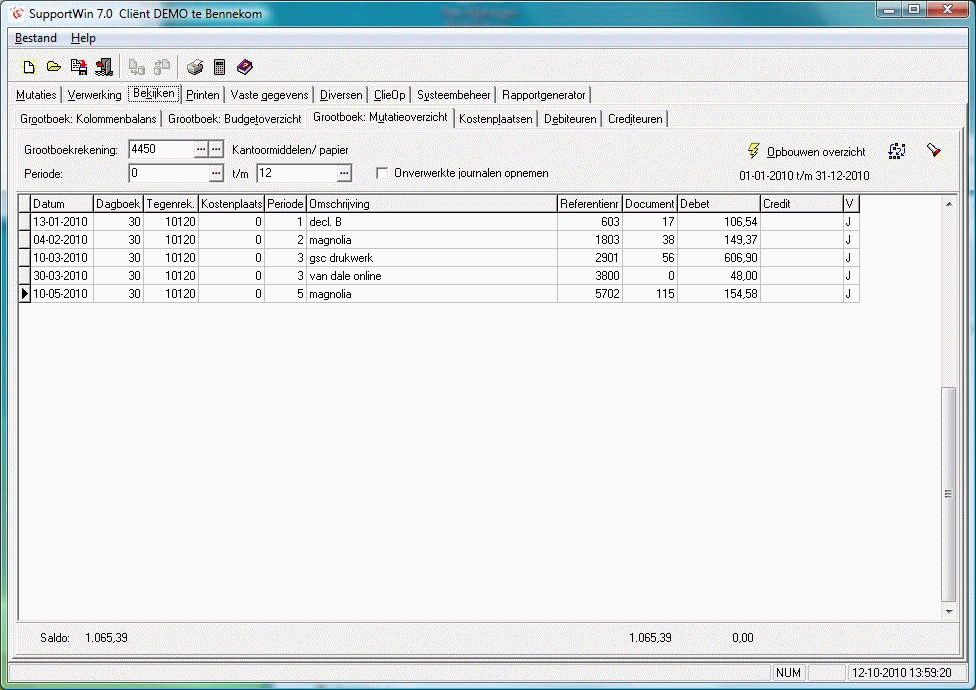Click the exit door toolbar icon

(x=104, y=68)
